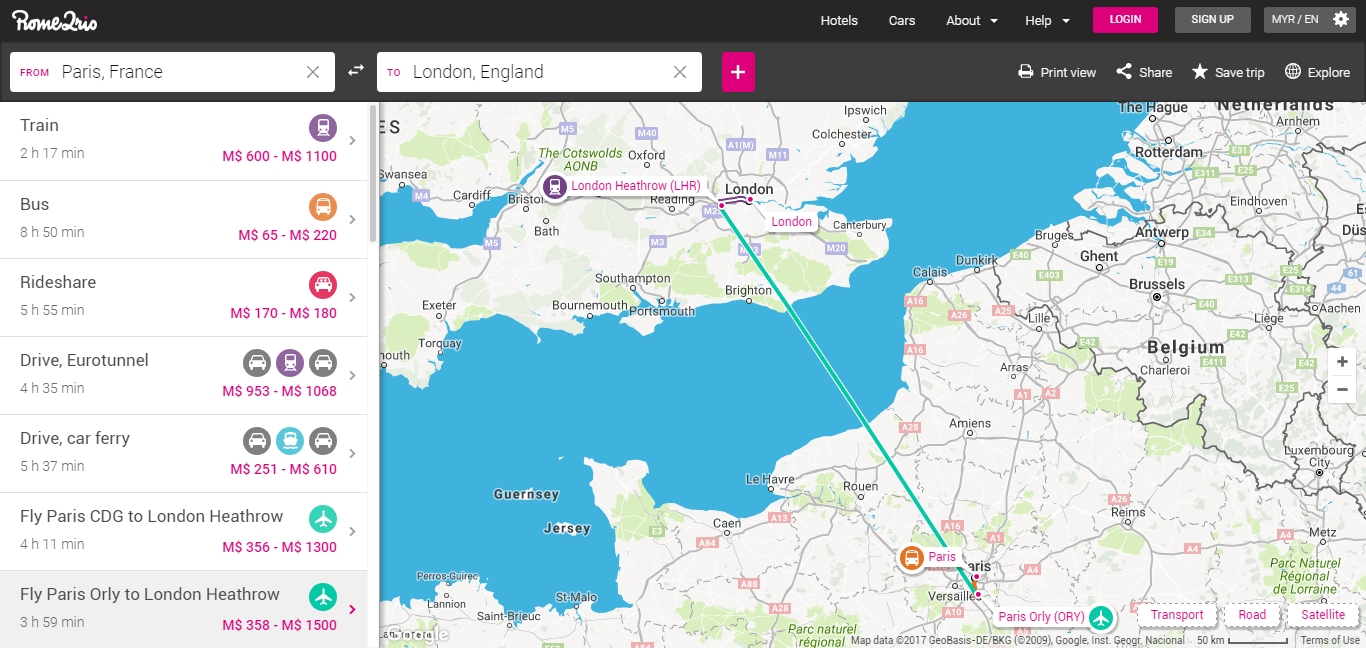The height and width of the screenshot is (648, 1366).
Task: Click plane icon in Fly Paris CDG row
Action: click(322, 519)
